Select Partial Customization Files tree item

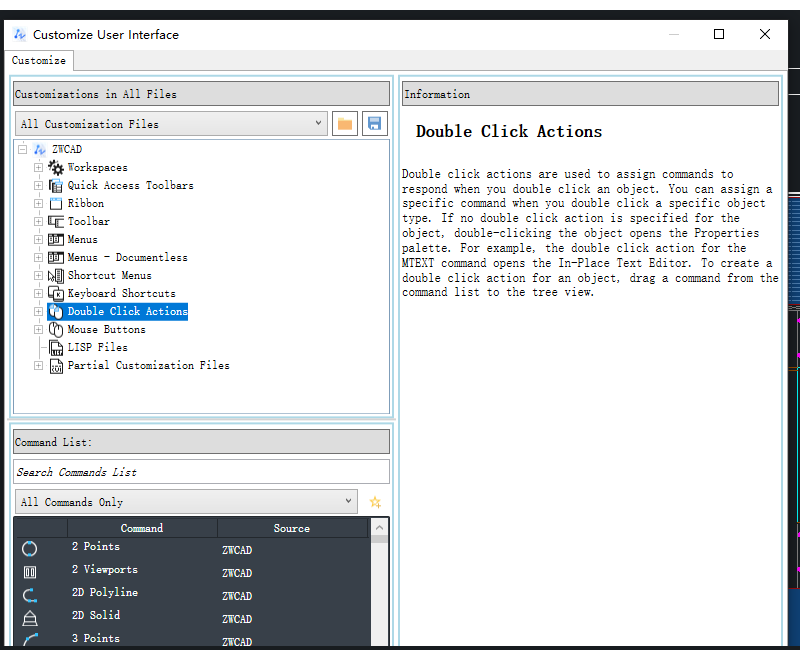[x=148, y=366]
